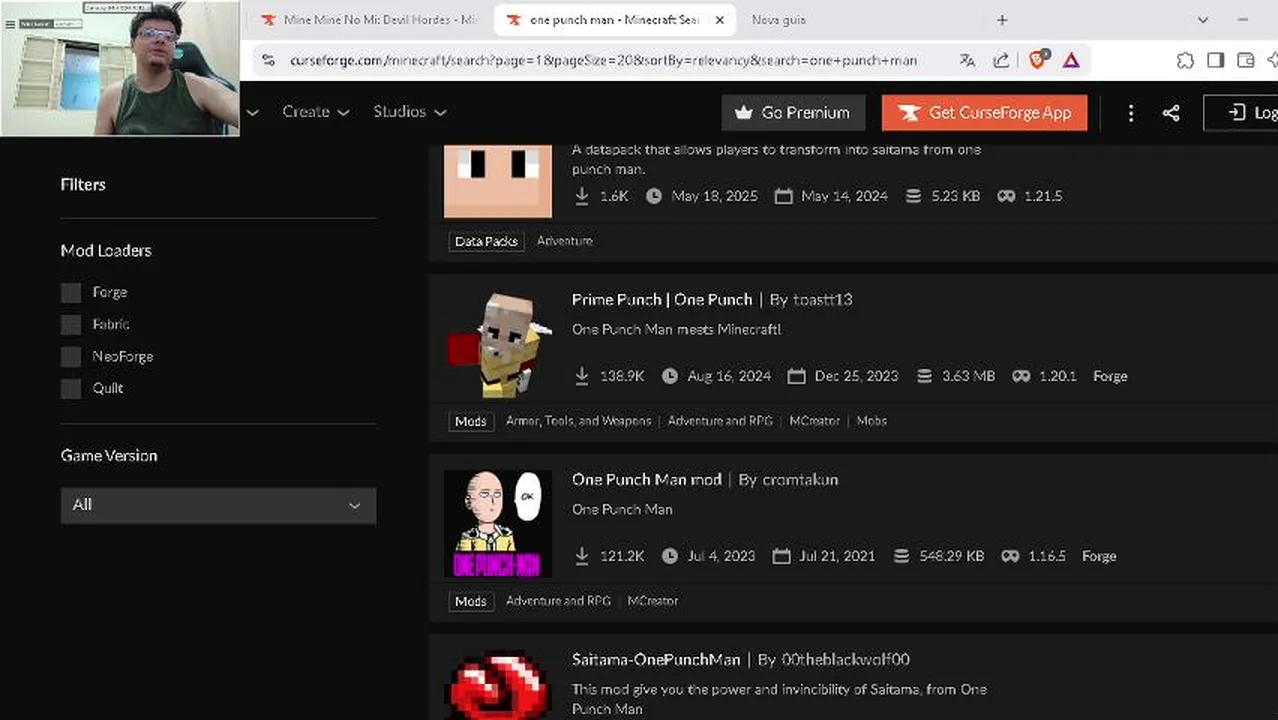Close the 'one punch man' tab
Image resolution: width=1278 pixels, height=720 pixels.
click(719, 20)
